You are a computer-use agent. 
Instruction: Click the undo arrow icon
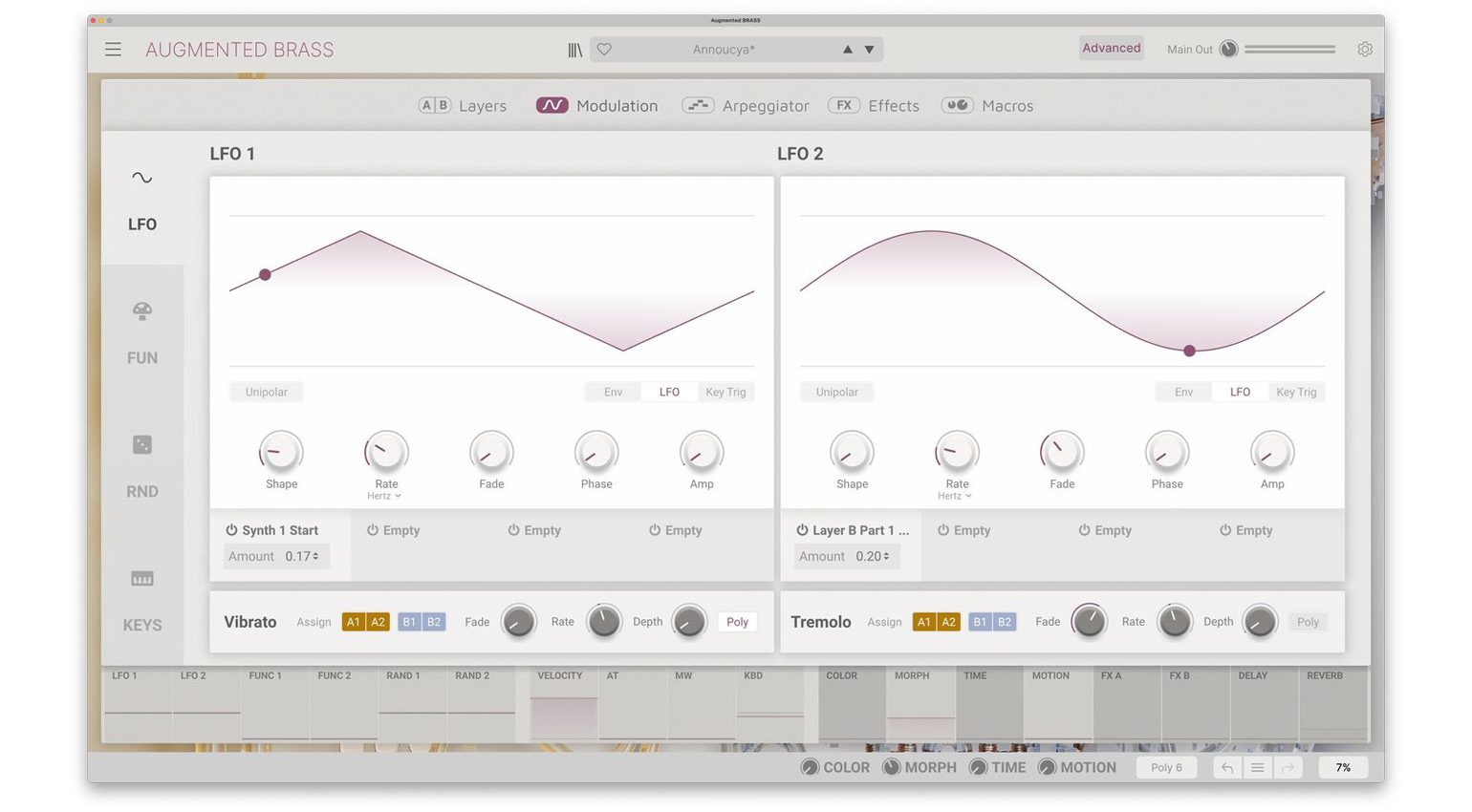[x=1227, y=768]
